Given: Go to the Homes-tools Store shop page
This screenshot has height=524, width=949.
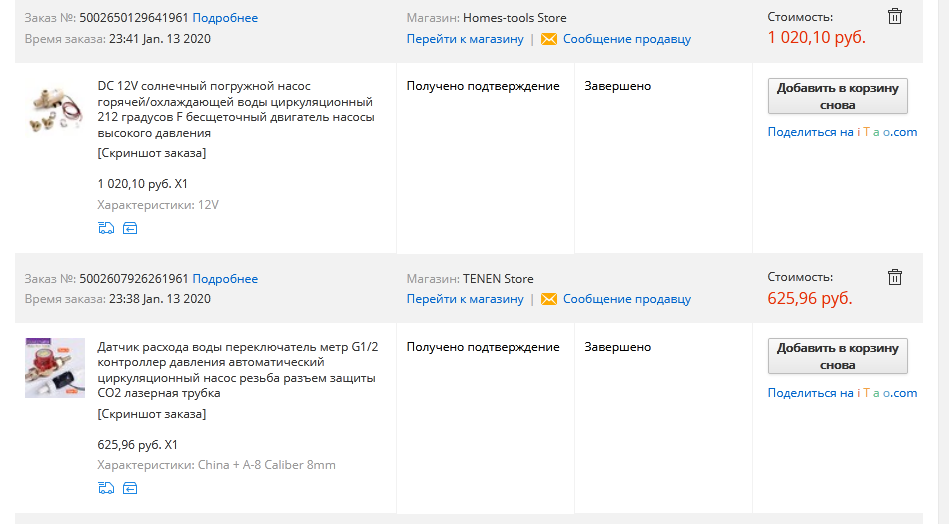Looking at the screenshot, I should [465, 39].
